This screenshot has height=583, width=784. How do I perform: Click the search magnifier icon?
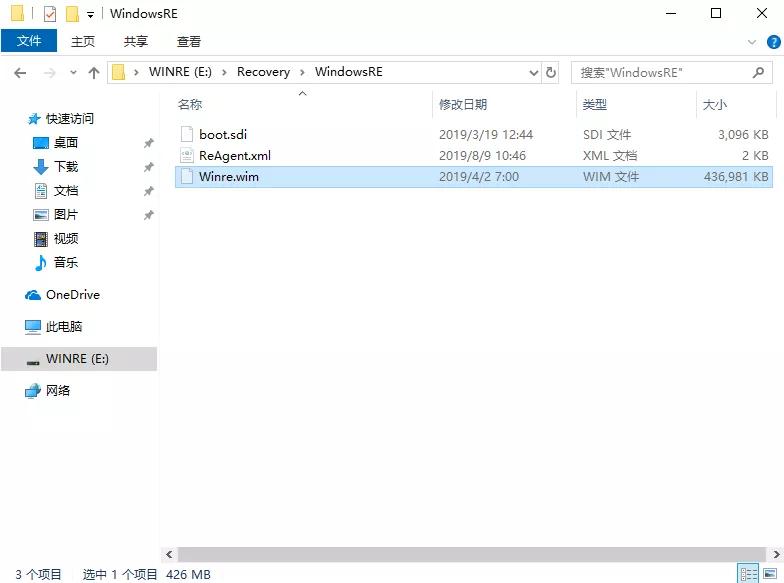tap(759, 72)
